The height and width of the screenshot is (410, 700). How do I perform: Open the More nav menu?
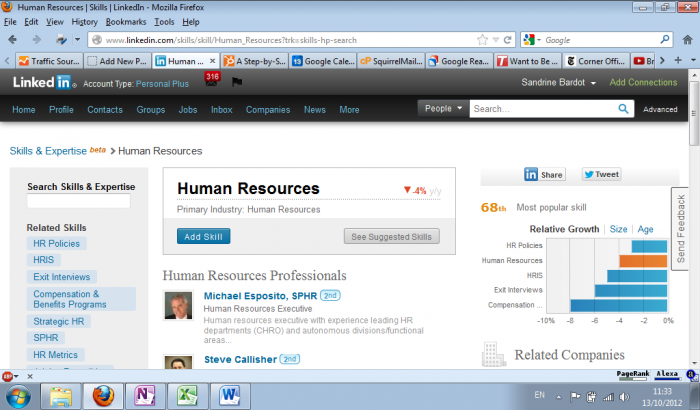[349, 110]
